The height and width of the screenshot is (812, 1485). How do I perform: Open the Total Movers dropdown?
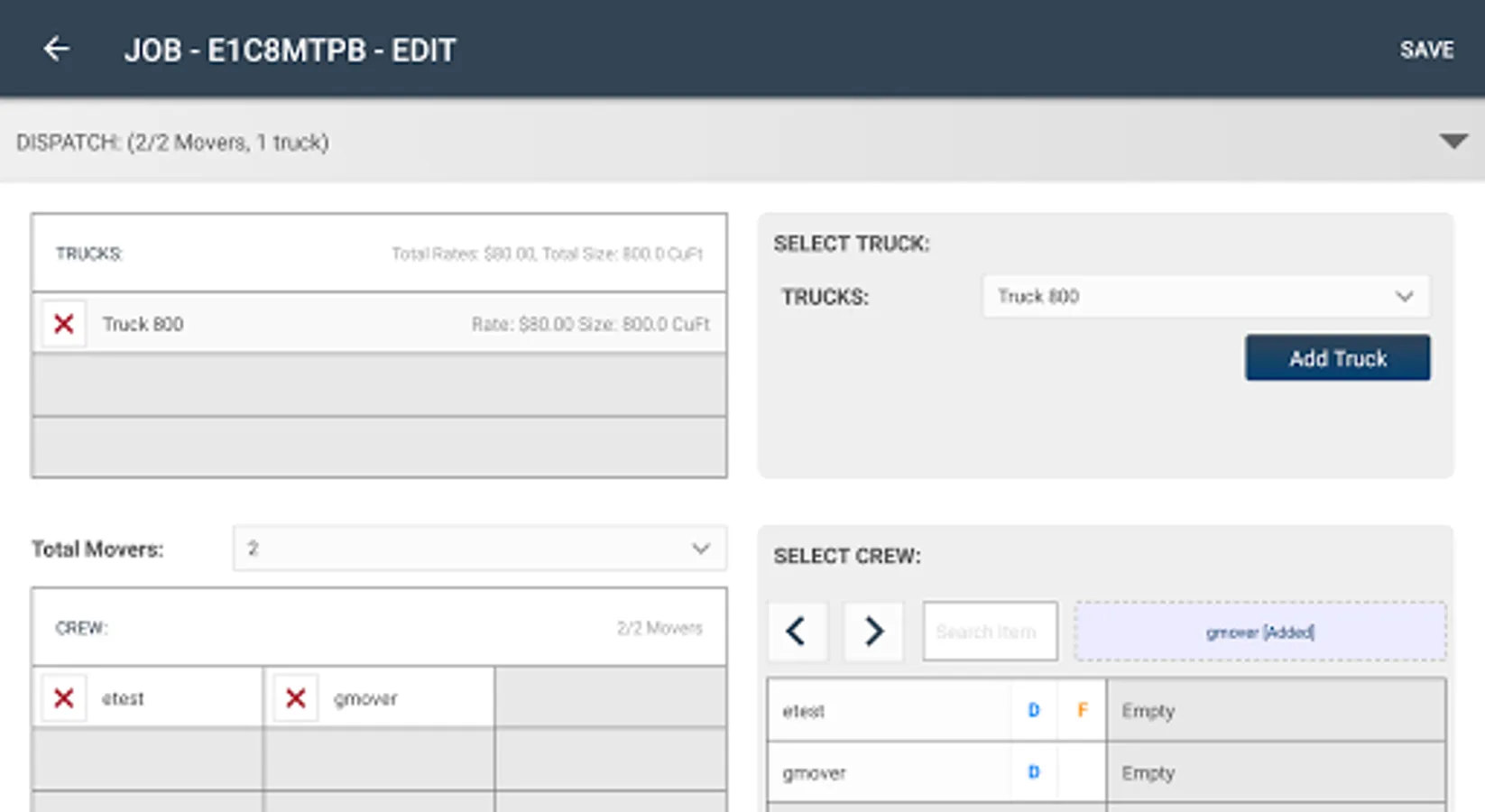479,549
